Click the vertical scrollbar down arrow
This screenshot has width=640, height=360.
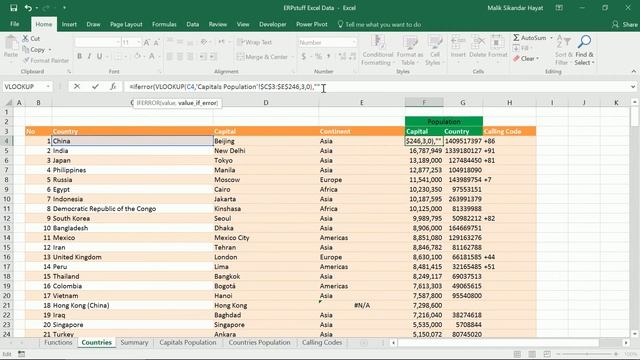[634, 333]
